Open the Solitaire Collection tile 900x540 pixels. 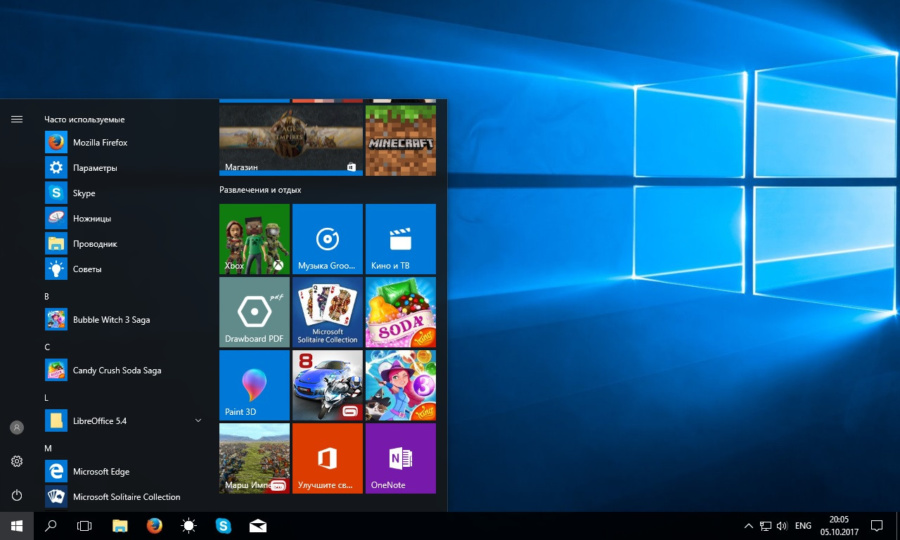pos(327,312)
